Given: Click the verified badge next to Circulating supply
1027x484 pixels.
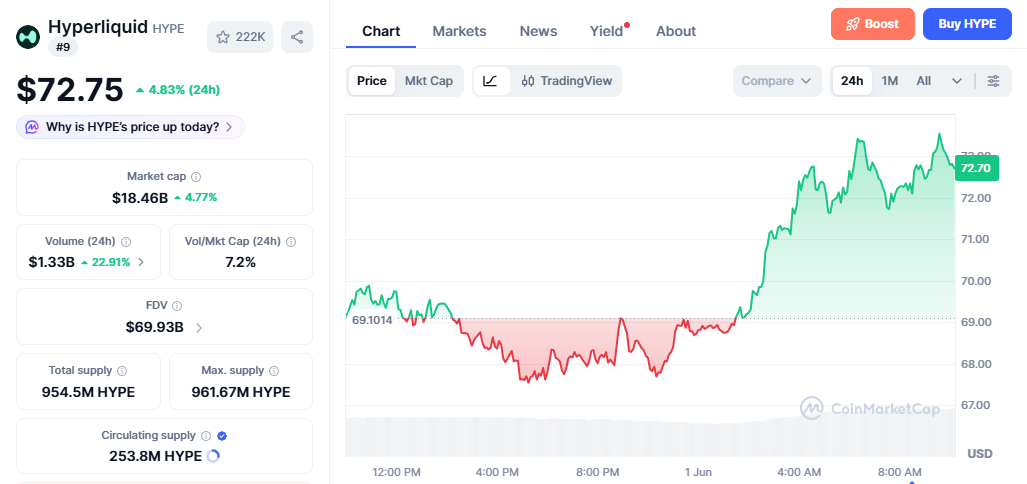Looking at the screenshot, I should tap(222, 436).
